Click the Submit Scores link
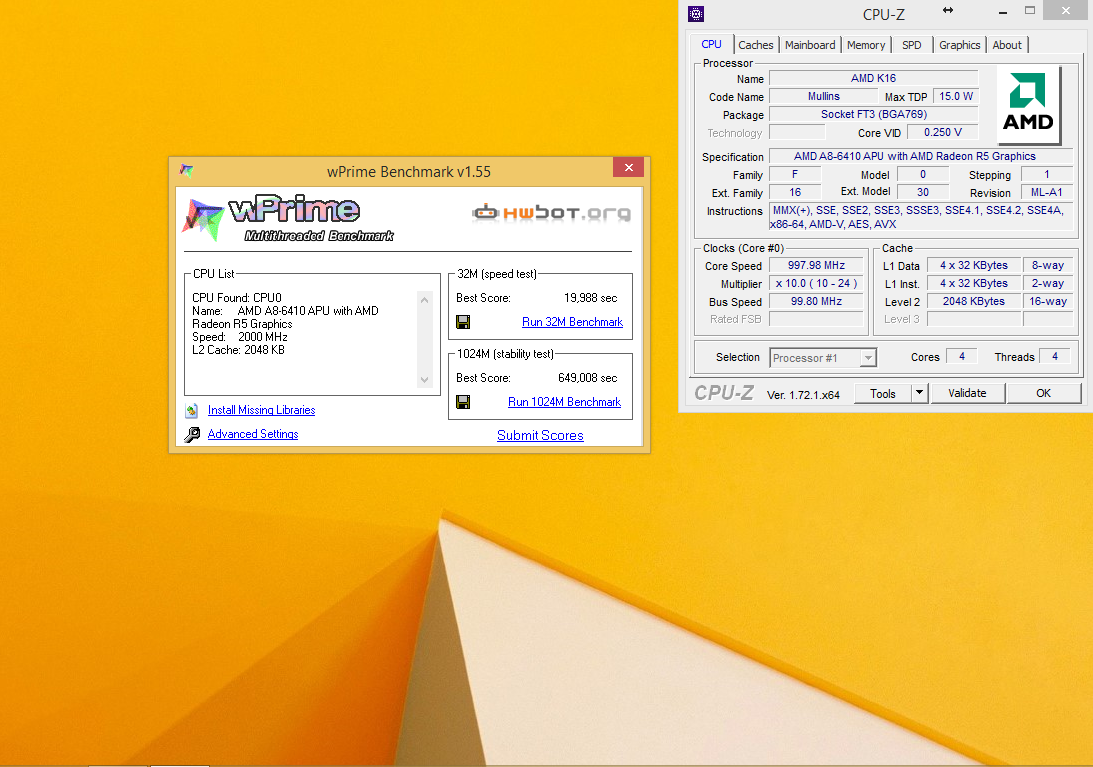Screen dimensions: 1093x767 [540, 436]
